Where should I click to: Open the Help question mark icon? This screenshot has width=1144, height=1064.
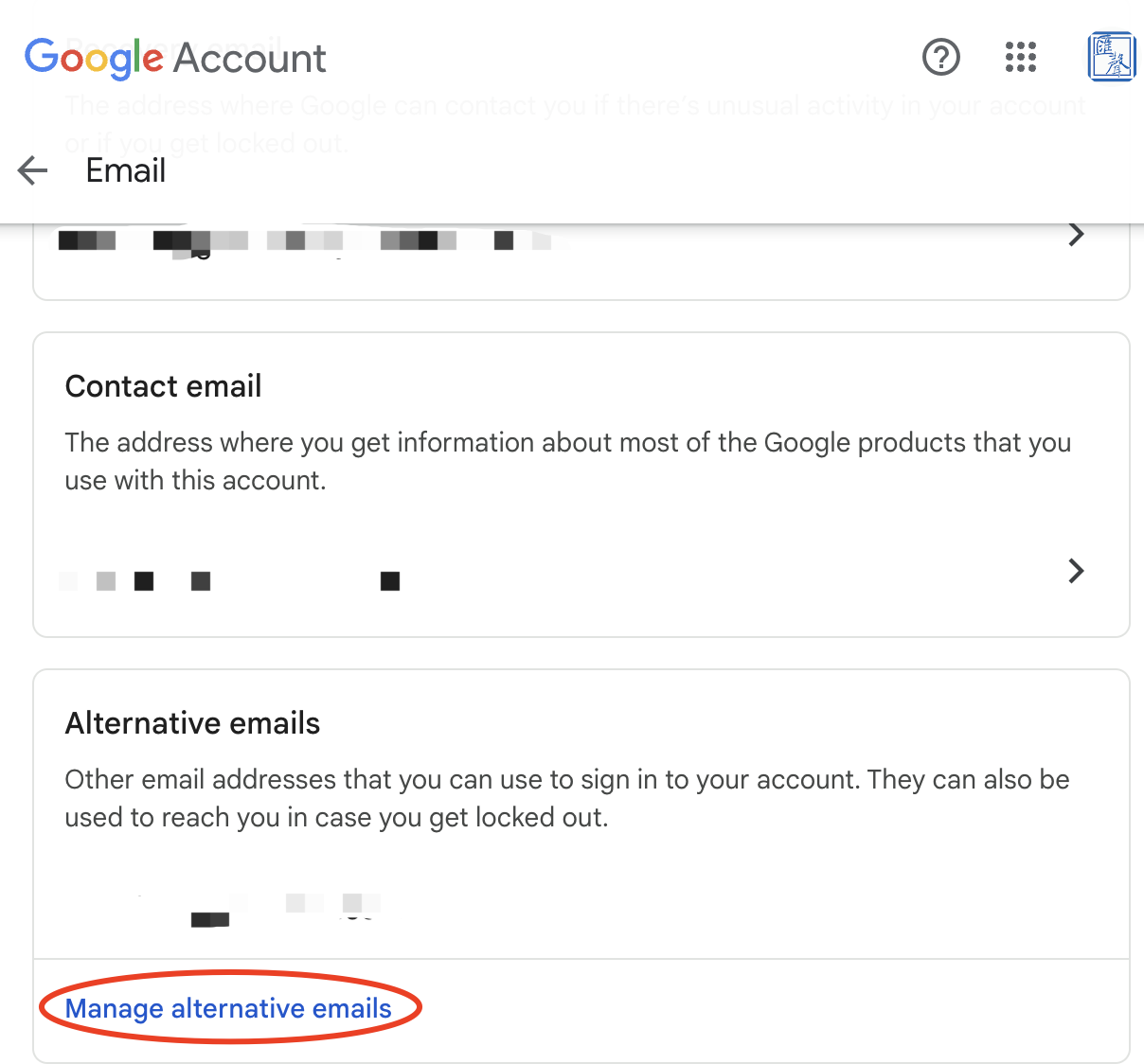pos(940,58)
